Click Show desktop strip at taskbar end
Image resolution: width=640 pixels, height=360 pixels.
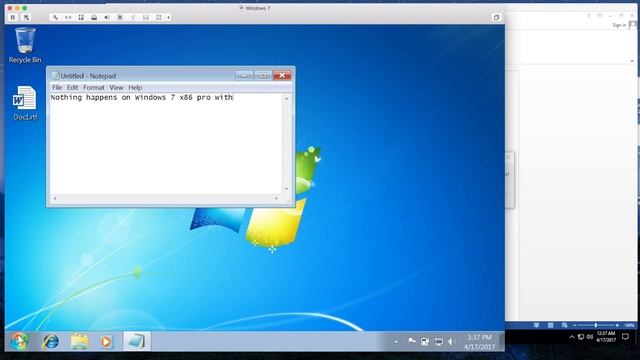(x=502, y=341)
